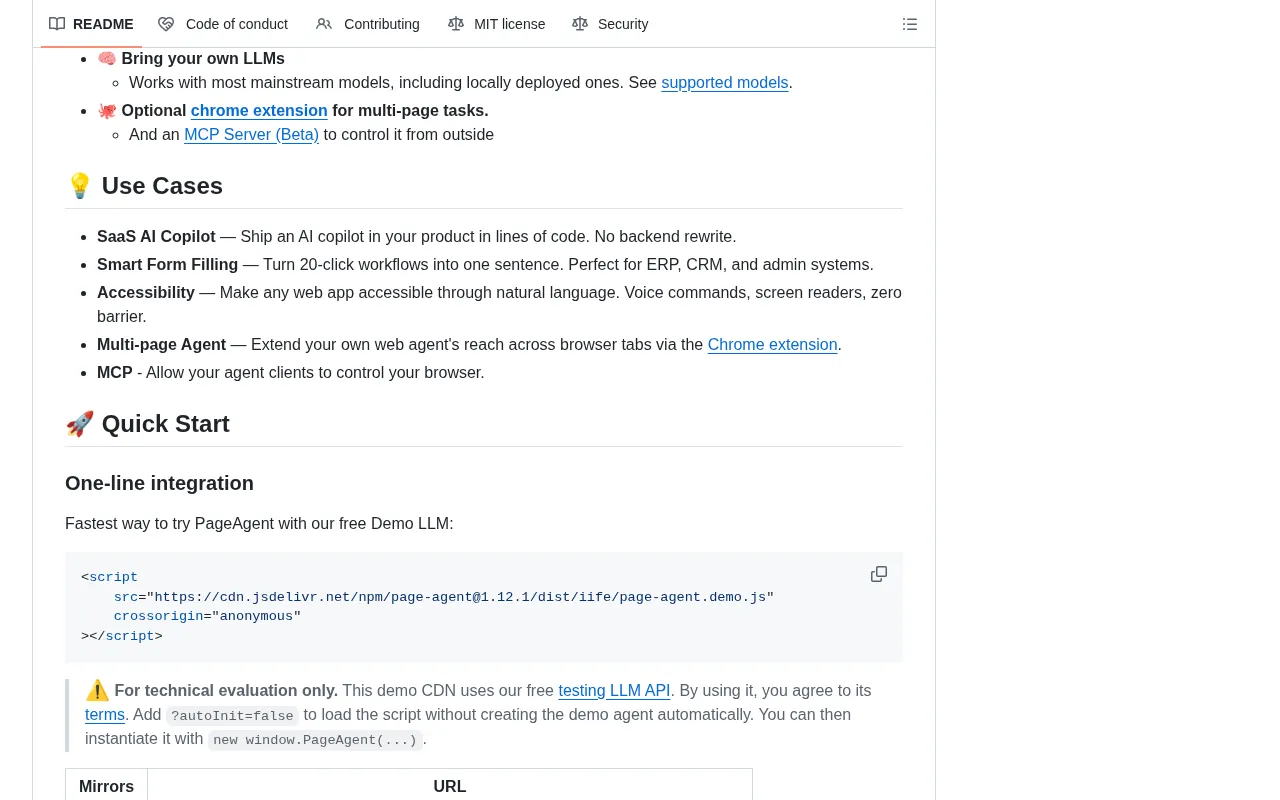1280x800 pixels.
Task: Open the Security tab
Action: [610, 24]
